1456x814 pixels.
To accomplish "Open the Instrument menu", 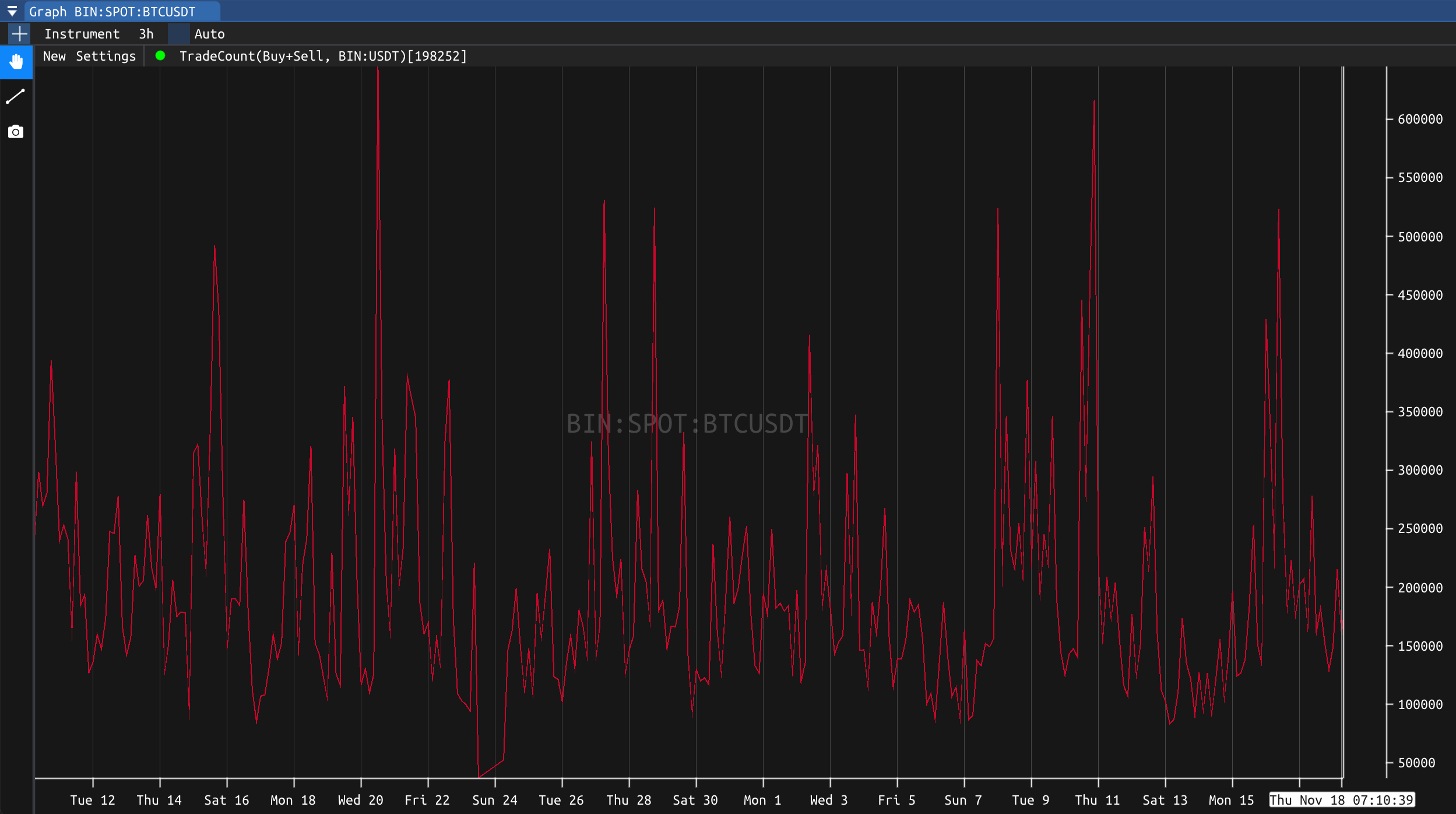I will point(82,34).
